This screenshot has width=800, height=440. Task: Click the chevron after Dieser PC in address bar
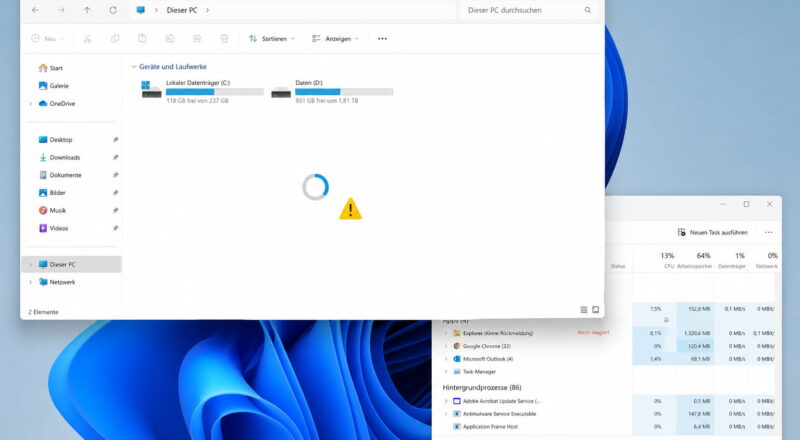(x=207, y=10)
